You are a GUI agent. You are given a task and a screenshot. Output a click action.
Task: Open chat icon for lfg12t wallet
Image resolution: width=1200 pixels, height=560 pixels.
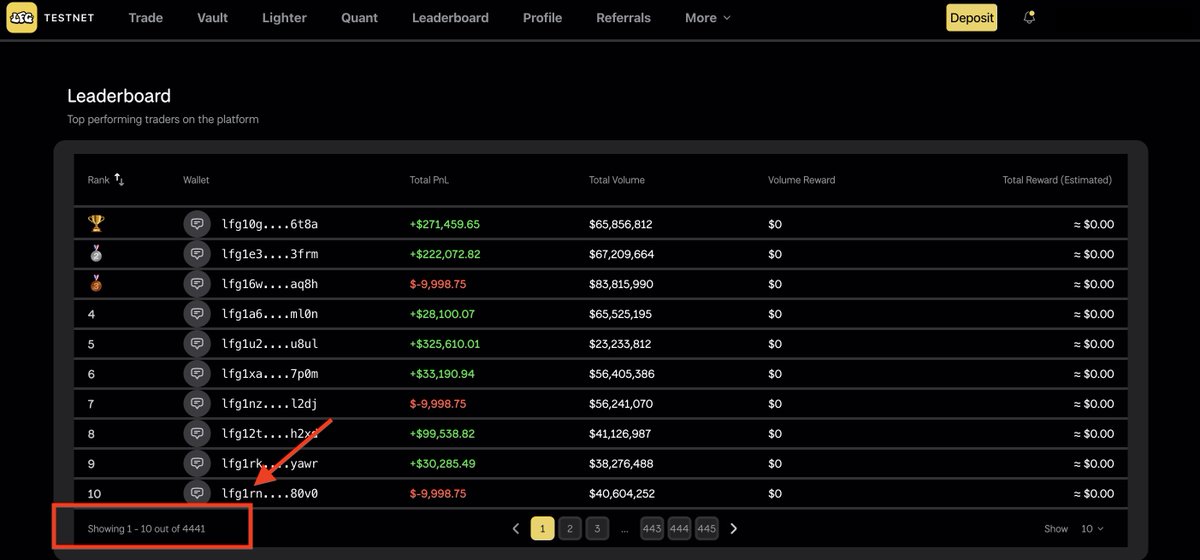(x=197, y=434)
